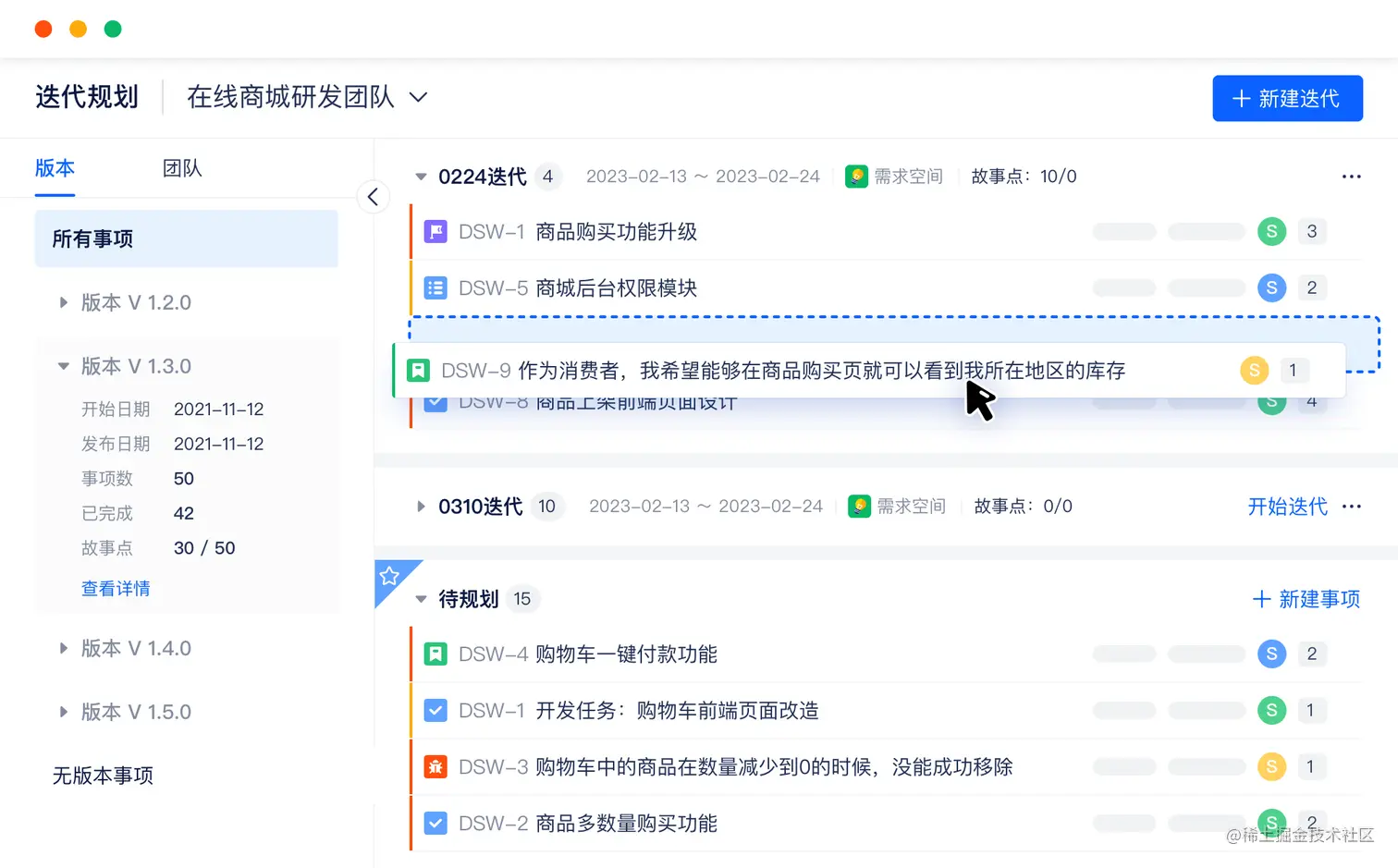Click the 需求空间 label in 0224迭代 header
Viewport: 1398px width, 868px height.
tap(908, 177)
